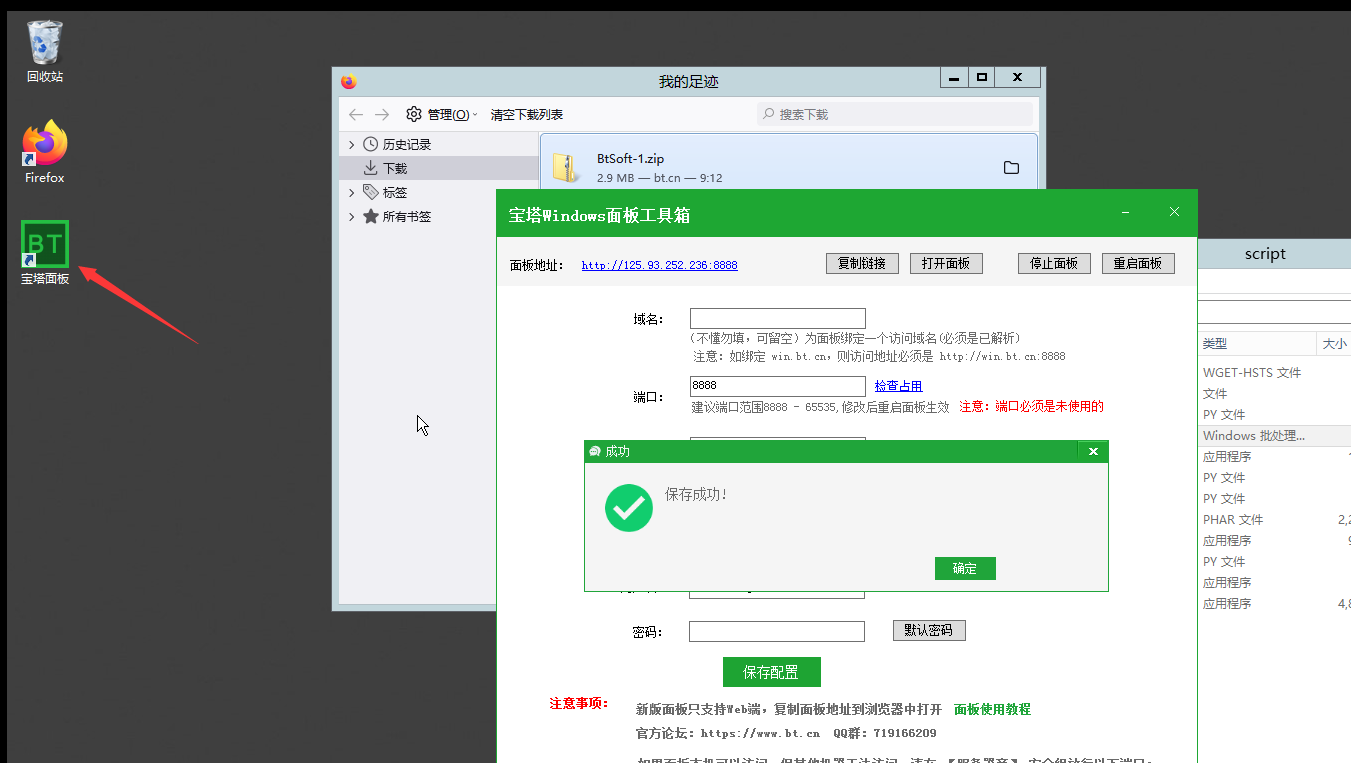1351x763 pixels.
Task: Click the 重启面板 button
Action: tap(1138, 263)
